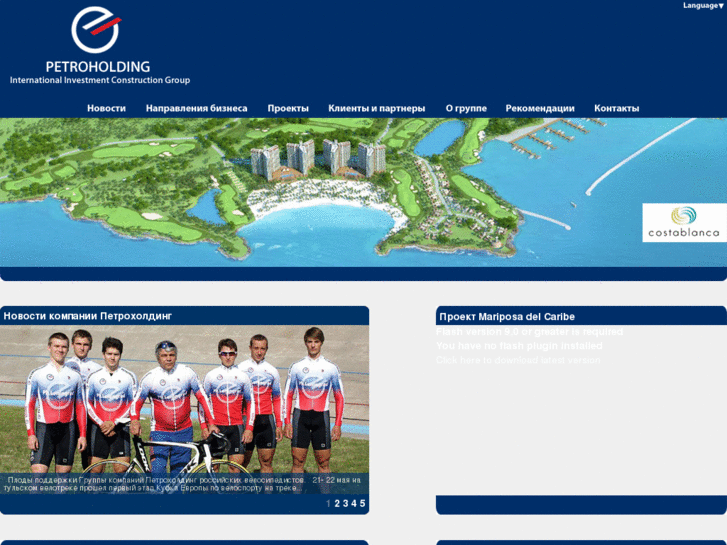Switch to news slide 4
This screenshot has height=545, width=727.
[x=354, y=503]
